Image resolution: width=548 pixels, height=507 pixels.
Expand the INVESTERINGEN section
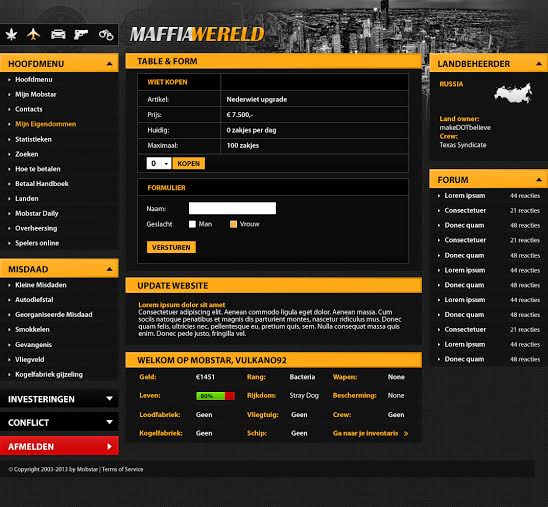(59, 399)
